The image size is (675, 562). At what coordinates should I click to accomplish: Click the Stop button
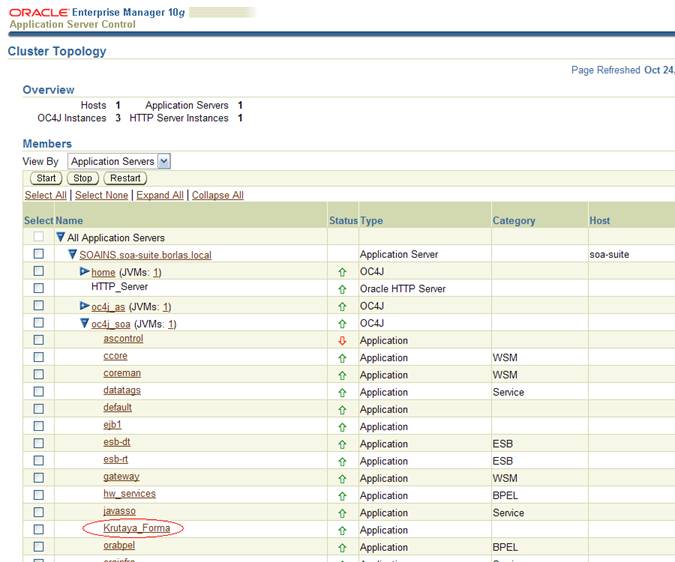pyautogui.click(x=83, y=178)
